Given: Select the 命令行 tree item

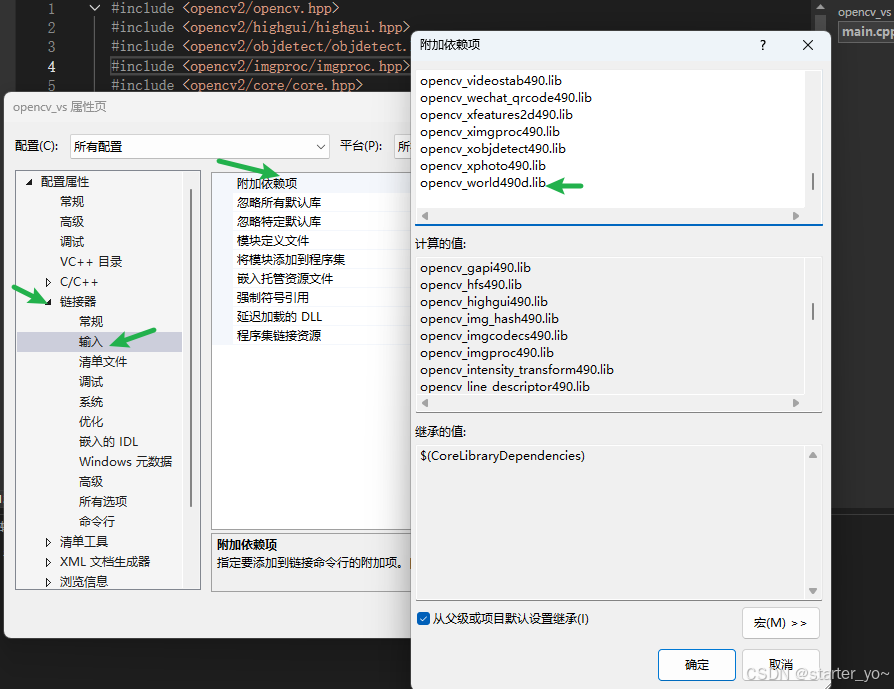Looking at the screenshot, I should click(97, 522).
